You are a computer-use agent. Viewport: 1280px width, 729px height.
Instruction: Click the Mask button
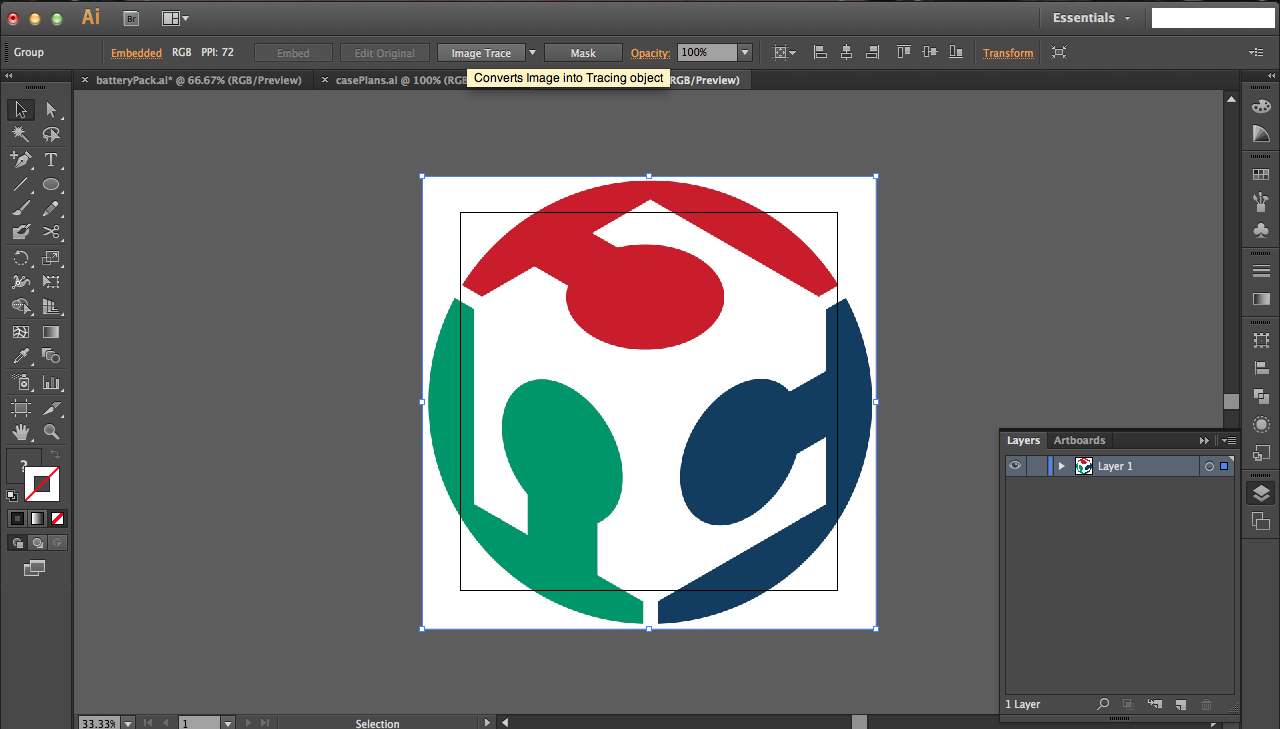click(583, 53)
